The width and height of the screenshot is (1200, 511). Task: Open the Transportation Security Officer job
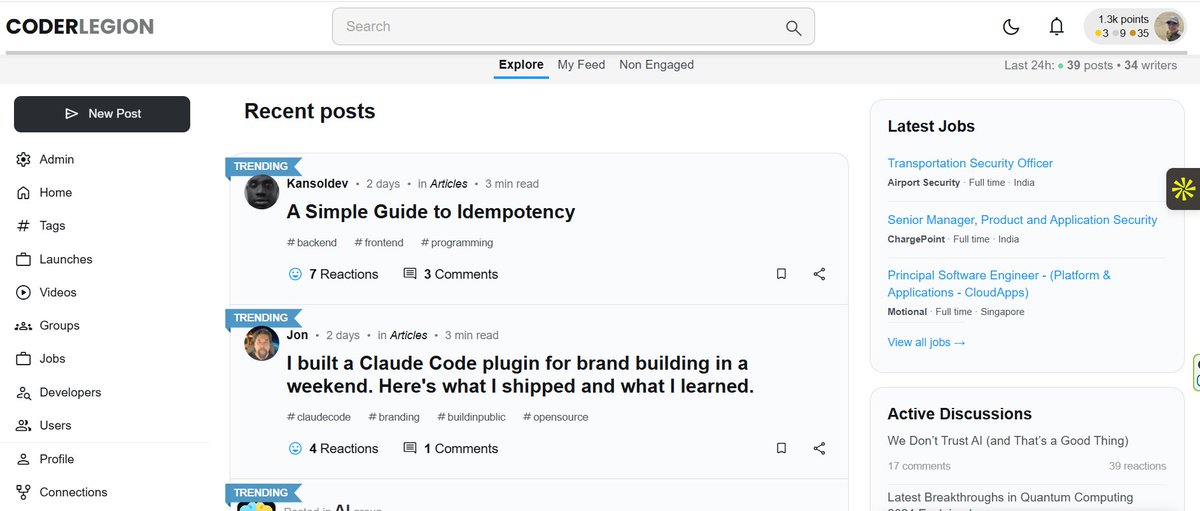pos(970,163)
